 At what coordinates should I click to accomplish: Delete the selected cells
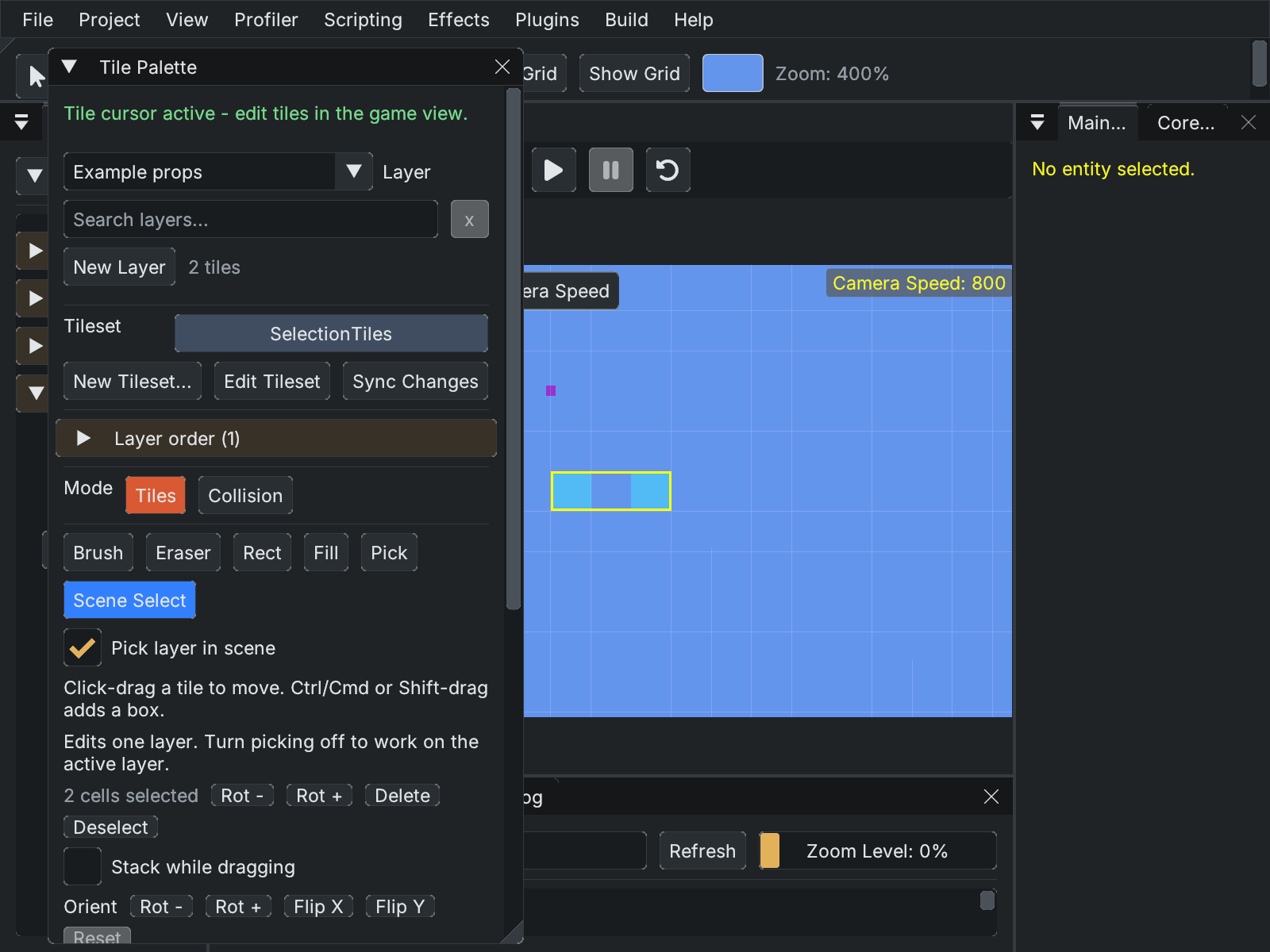point(402,796)
